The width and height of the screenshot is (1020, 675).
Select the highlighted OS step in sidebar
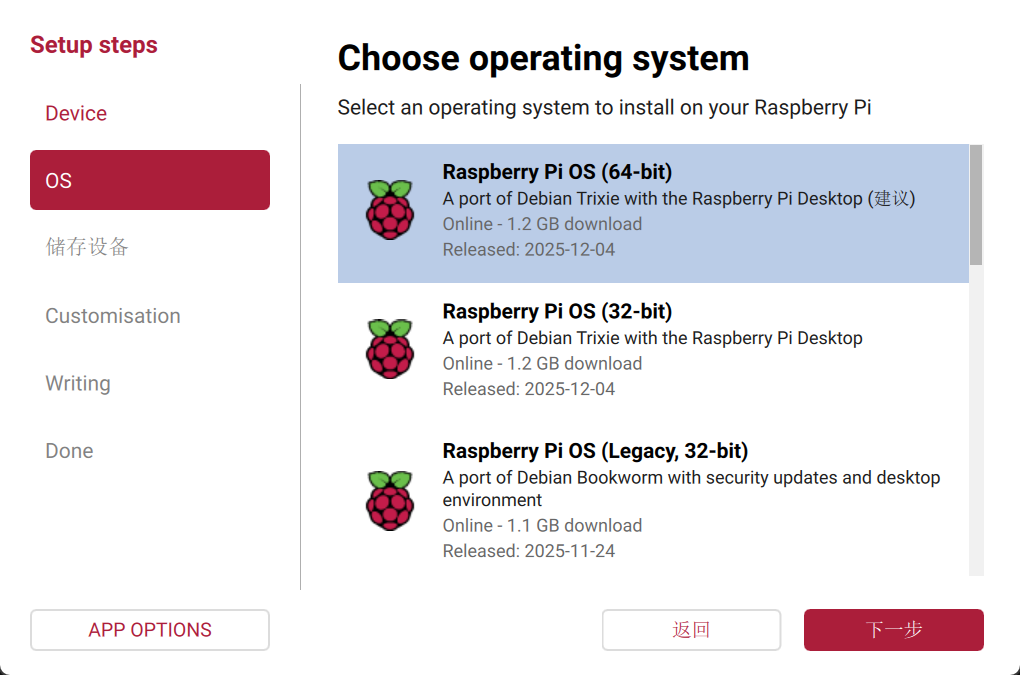[x=150, y=180]
